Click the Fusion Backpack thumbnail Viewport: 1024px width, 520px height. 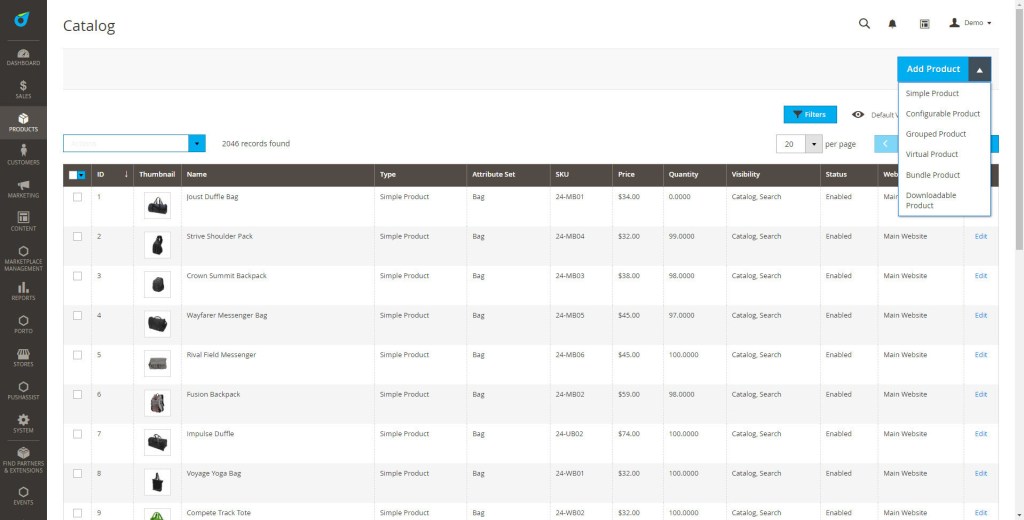point(157,403)
